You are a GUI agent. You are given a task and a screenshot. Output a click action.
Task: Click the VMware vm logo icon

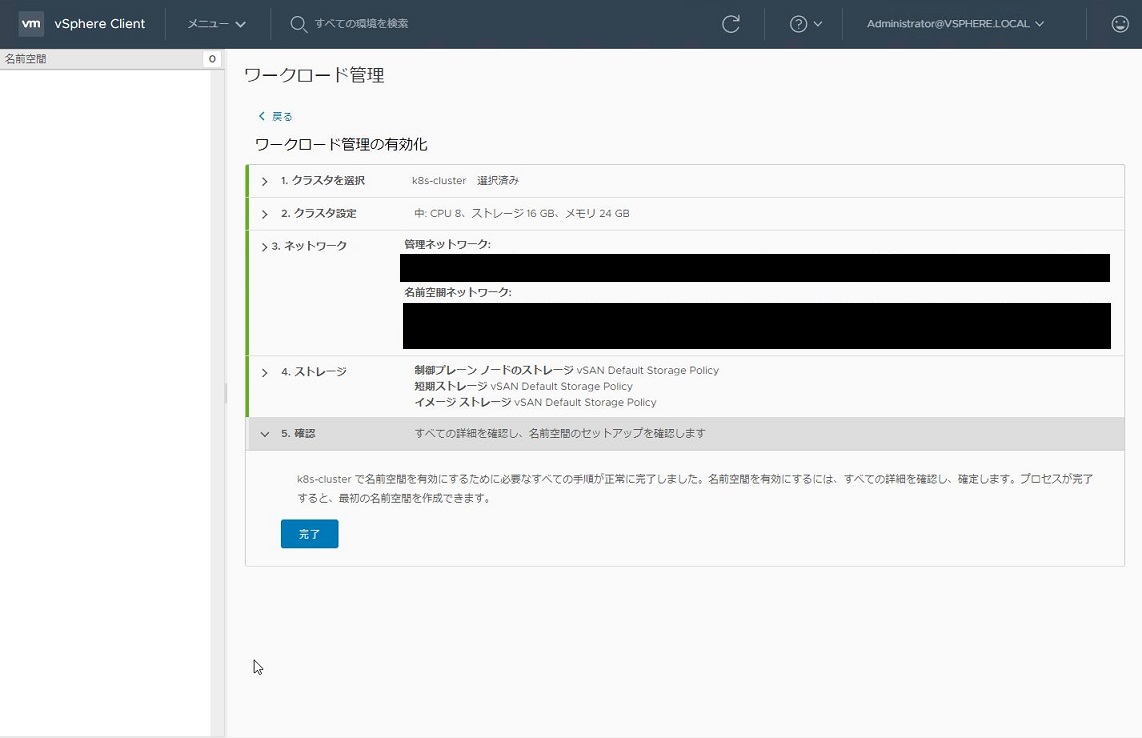tap(31, 23)
